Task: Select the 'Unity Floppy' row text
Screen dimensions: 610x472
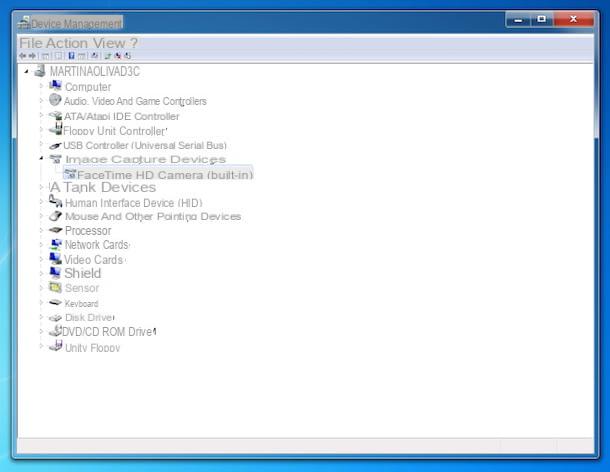Action: coord(93,348)
